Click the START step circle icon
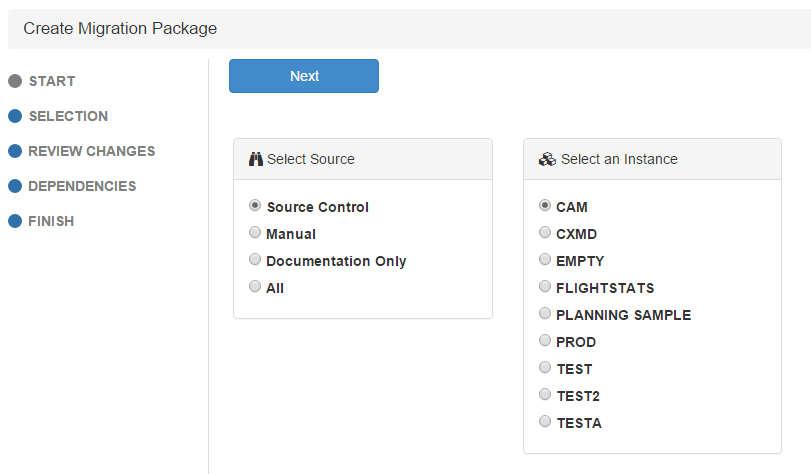The image size is (811, 474). click(x=15, y=81)
